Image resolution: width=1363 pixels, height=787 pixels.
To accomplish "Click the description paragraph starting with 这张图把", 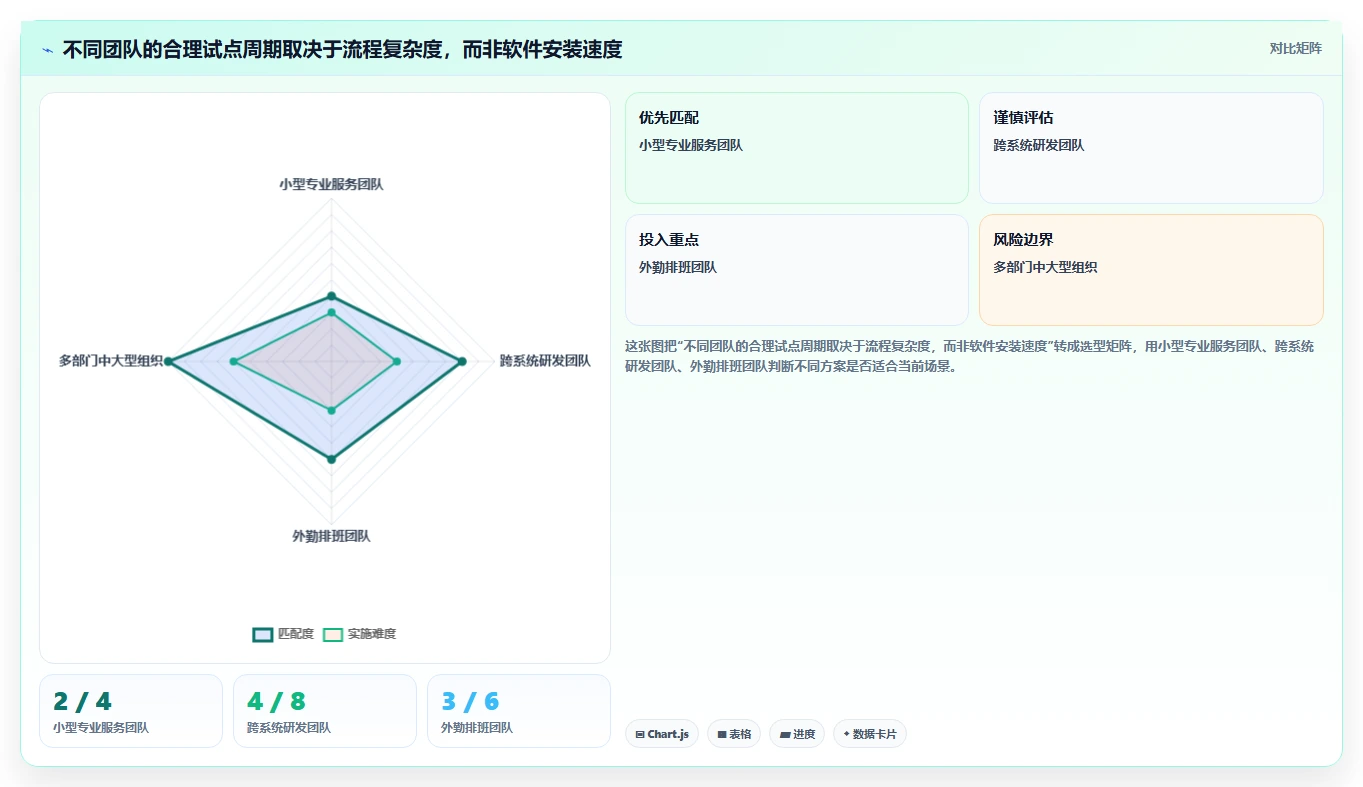I will [x=970, y=356].
